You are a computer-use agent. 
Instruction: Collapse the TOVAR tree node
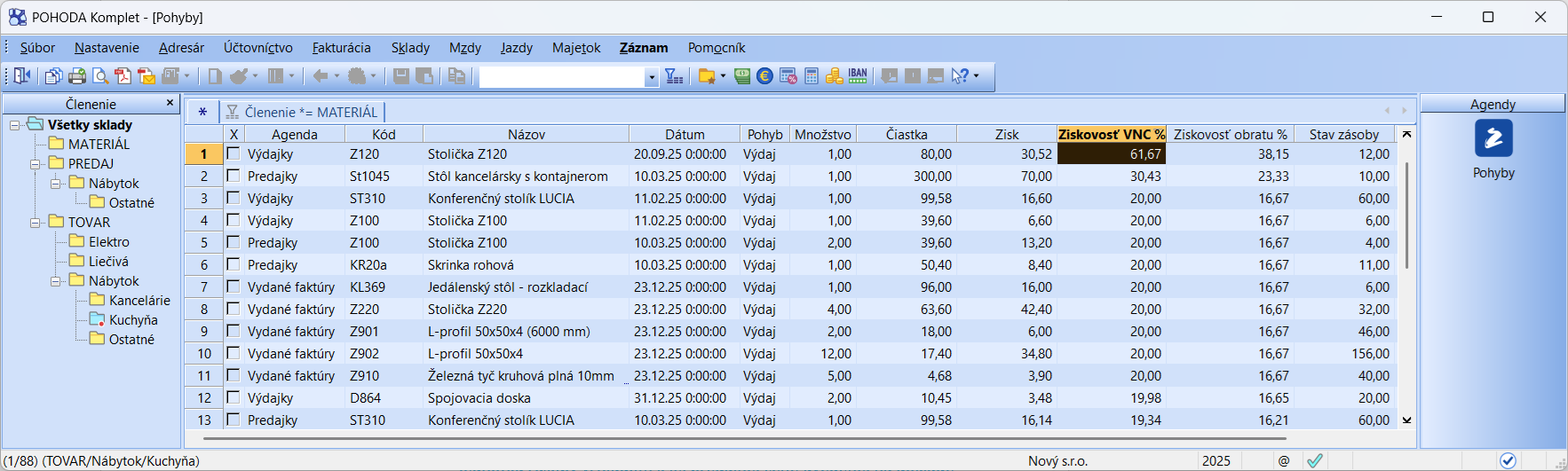coord(36,223)
